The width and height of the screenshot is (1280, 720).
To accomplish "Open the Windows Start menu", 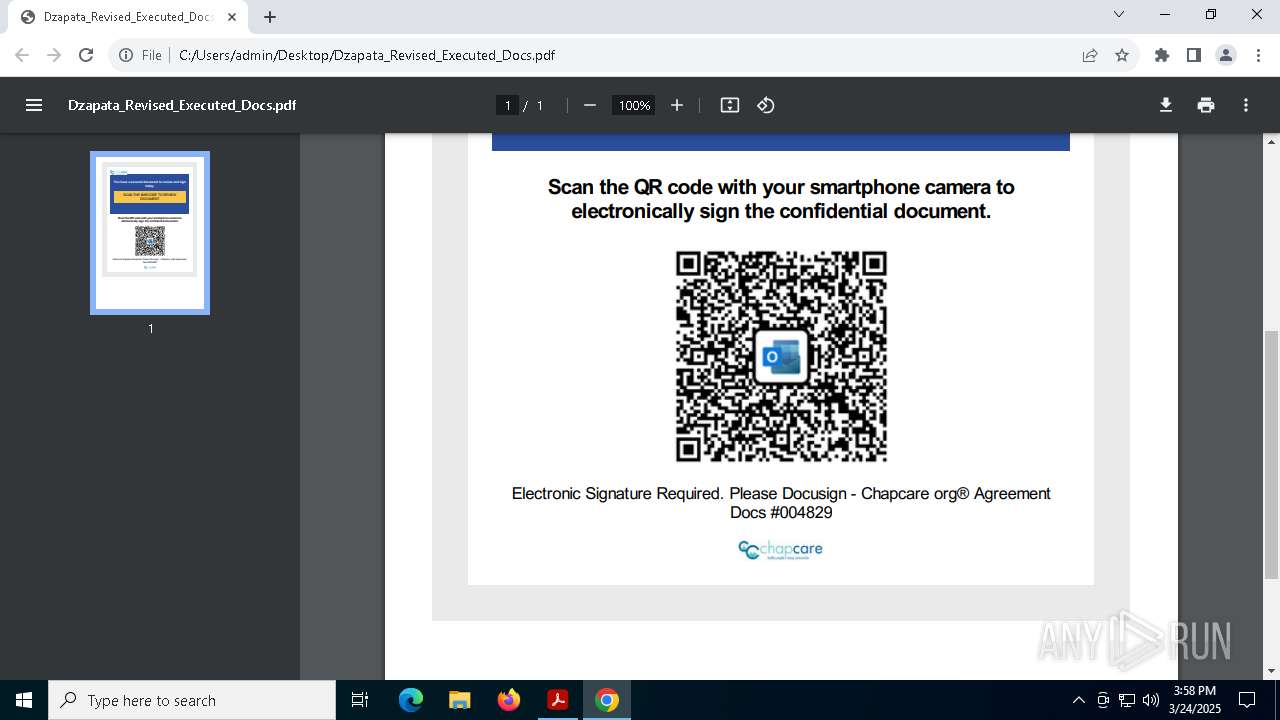I will coord(24,700).
